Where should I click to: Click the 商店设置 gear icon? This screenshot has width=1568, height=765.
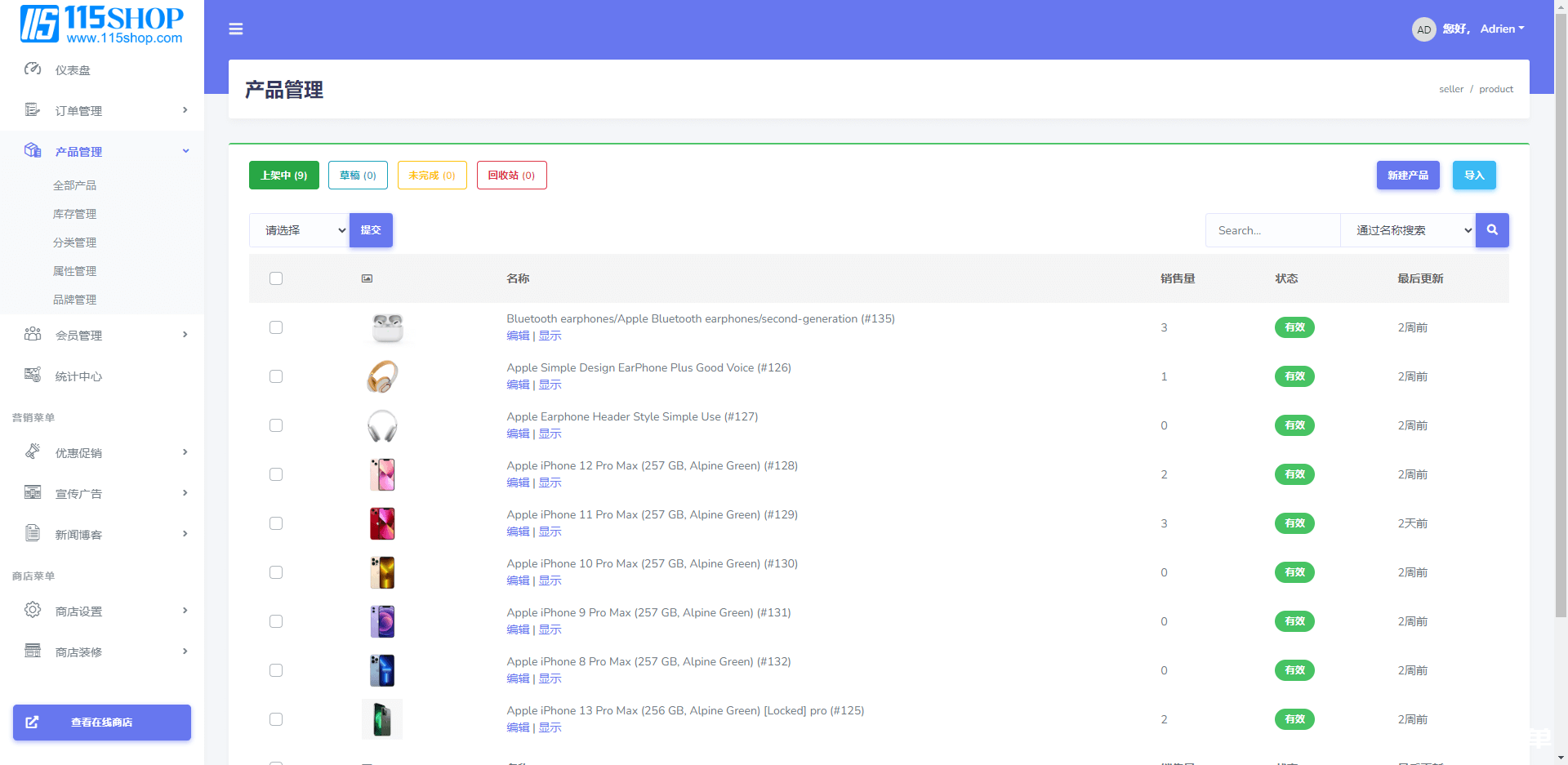(33, 610)
